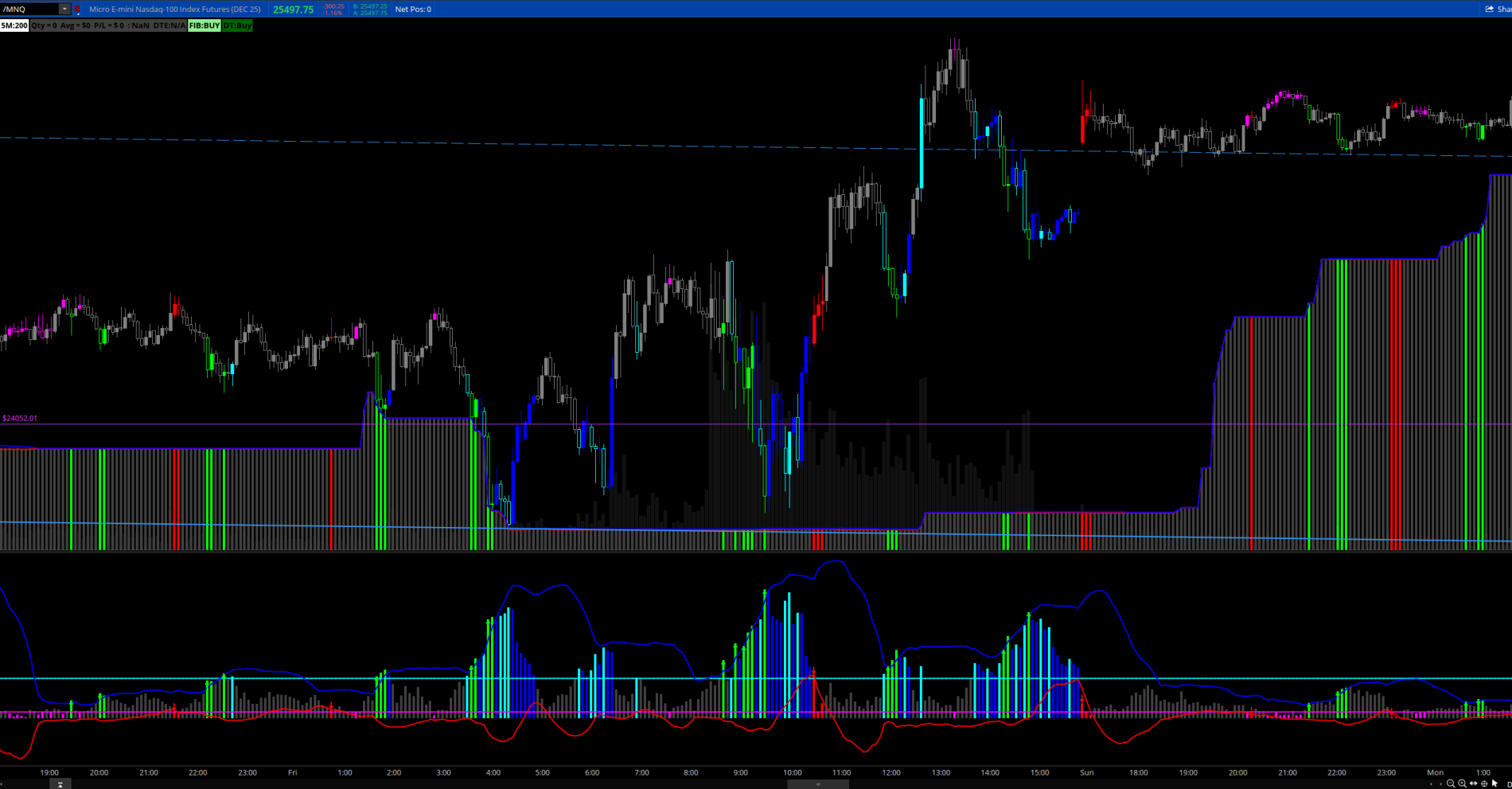Click the DT:Buy signal label

pos(237,25)
